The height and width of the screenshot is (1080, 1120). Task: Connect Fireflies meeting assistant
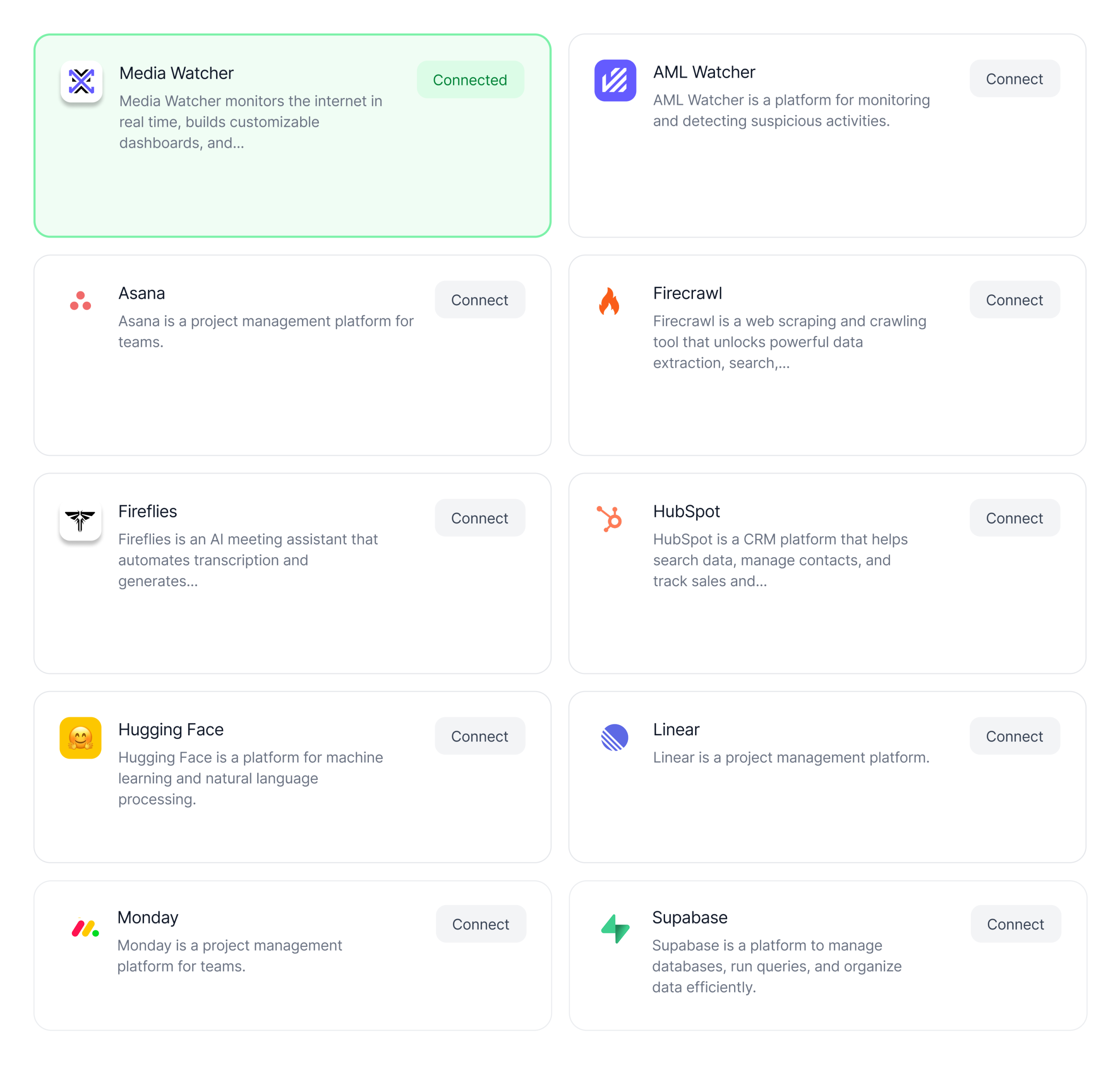click(479, 518)
